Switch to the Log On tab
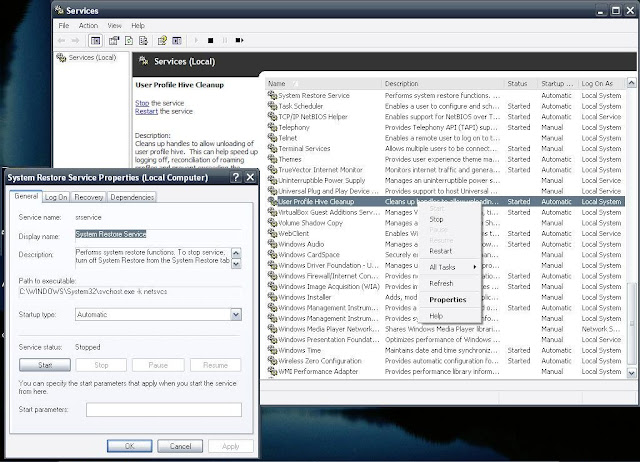 point(56,198)
